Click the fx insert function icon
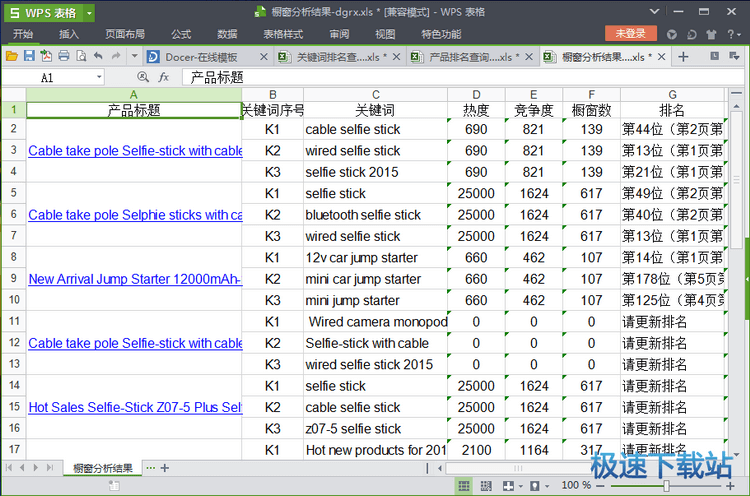Viewport: 750px width, 496px height. (x=164, y=77)
